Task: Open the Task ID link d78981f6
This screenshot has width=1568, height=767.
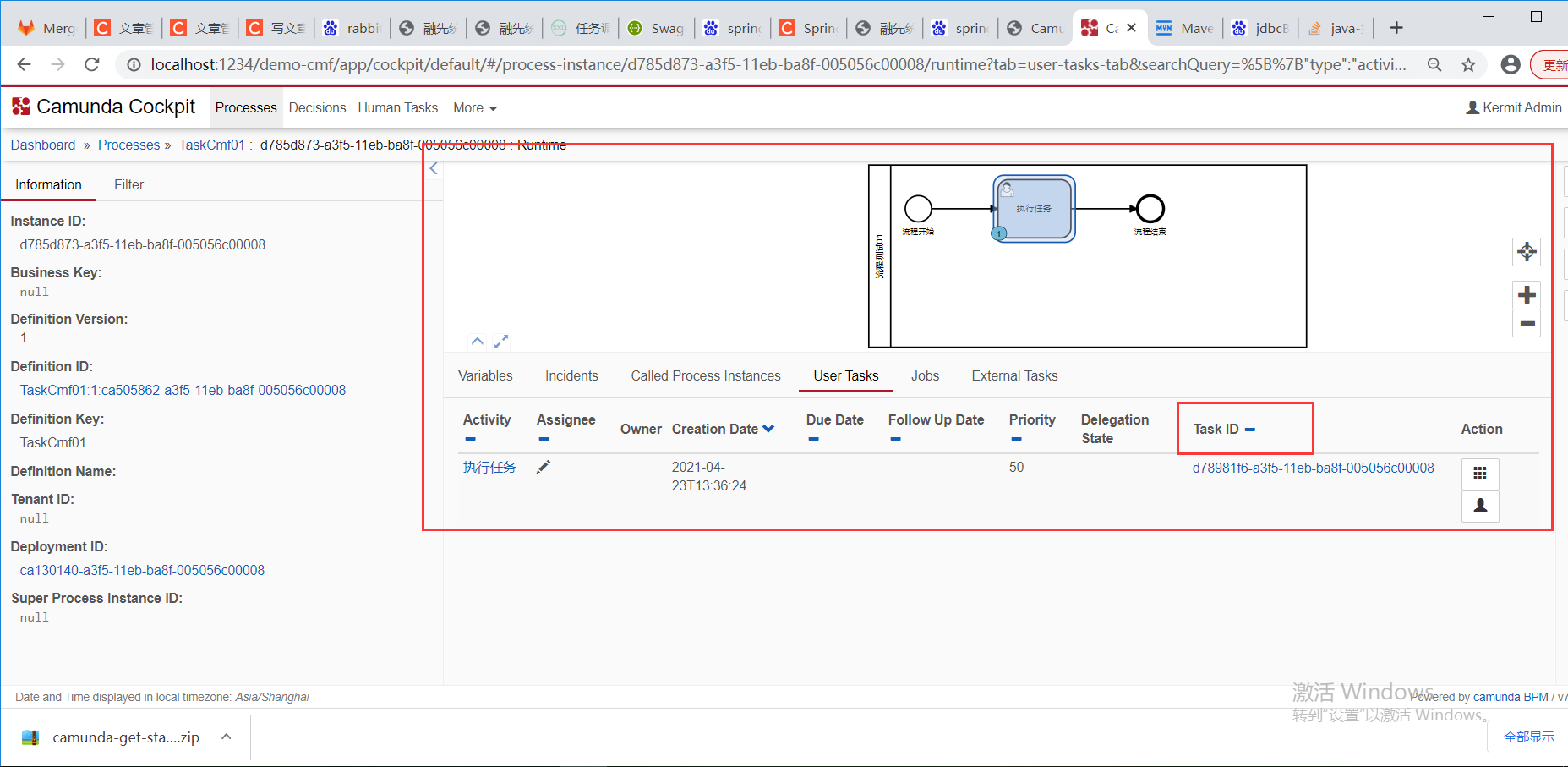Action: 1312,467
